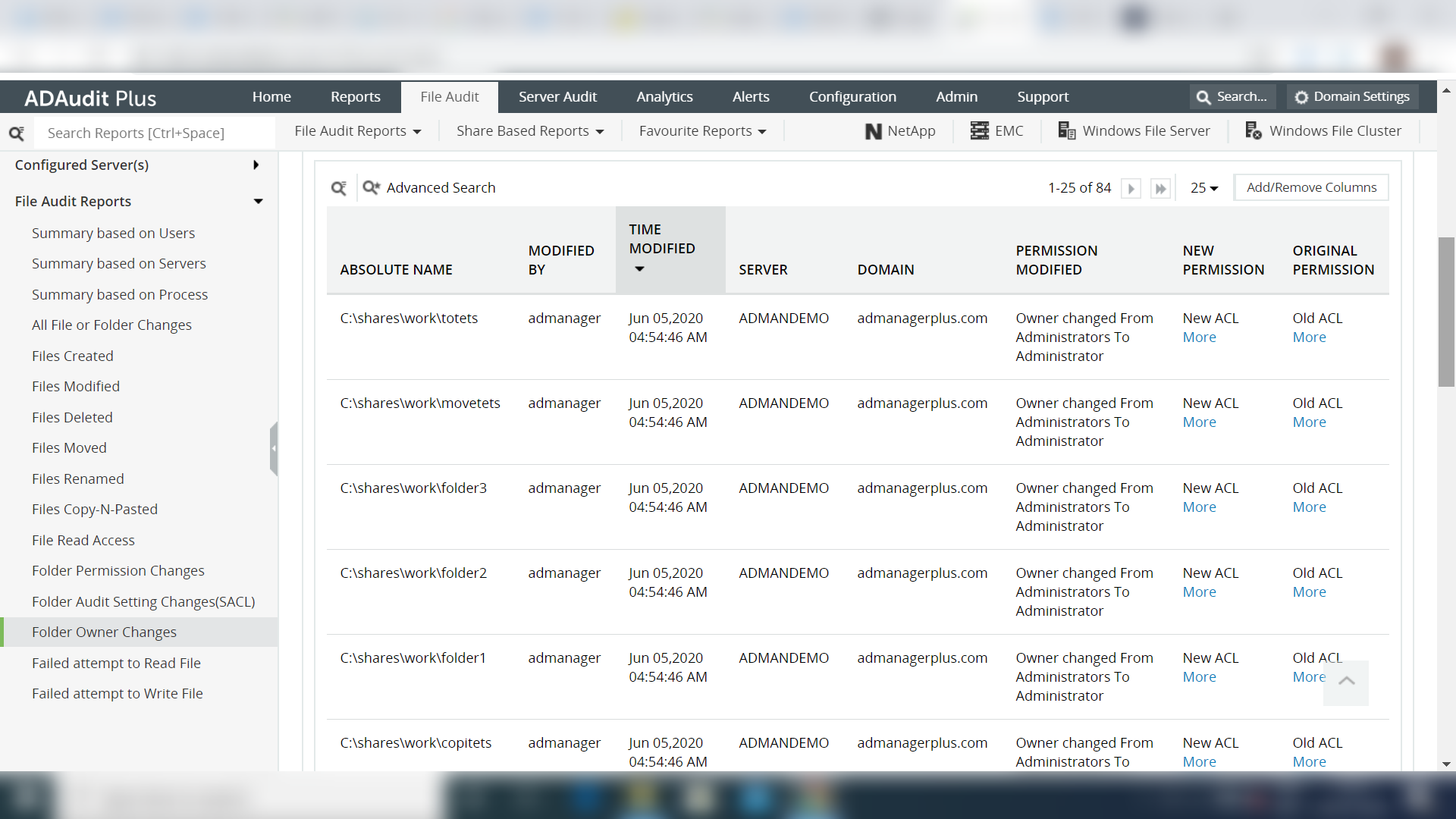Open Favourite Reports dropdown
Screen dimensions: 1456x819
[702, 131]
